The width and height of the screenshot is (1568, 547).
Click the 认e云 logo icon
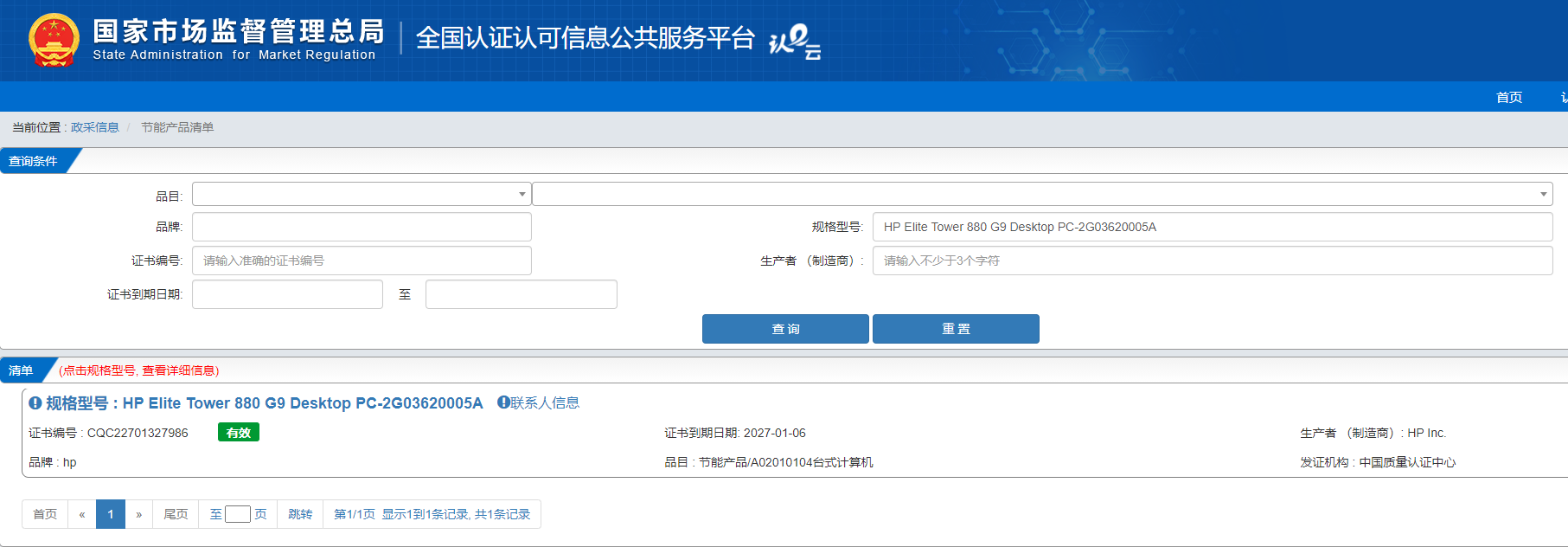pyautogui.click(x=795, y=41)
